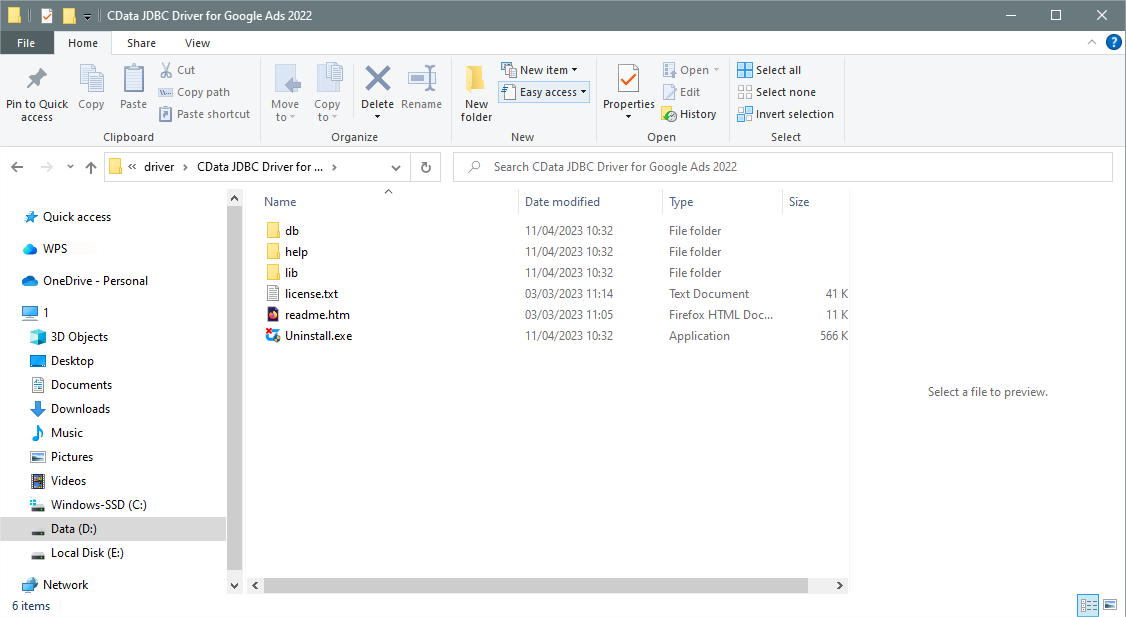Collapse the ribbon with the chevron
Image resolution: width=1126 pixels, height=617 pixels.
coord(1092,42)
